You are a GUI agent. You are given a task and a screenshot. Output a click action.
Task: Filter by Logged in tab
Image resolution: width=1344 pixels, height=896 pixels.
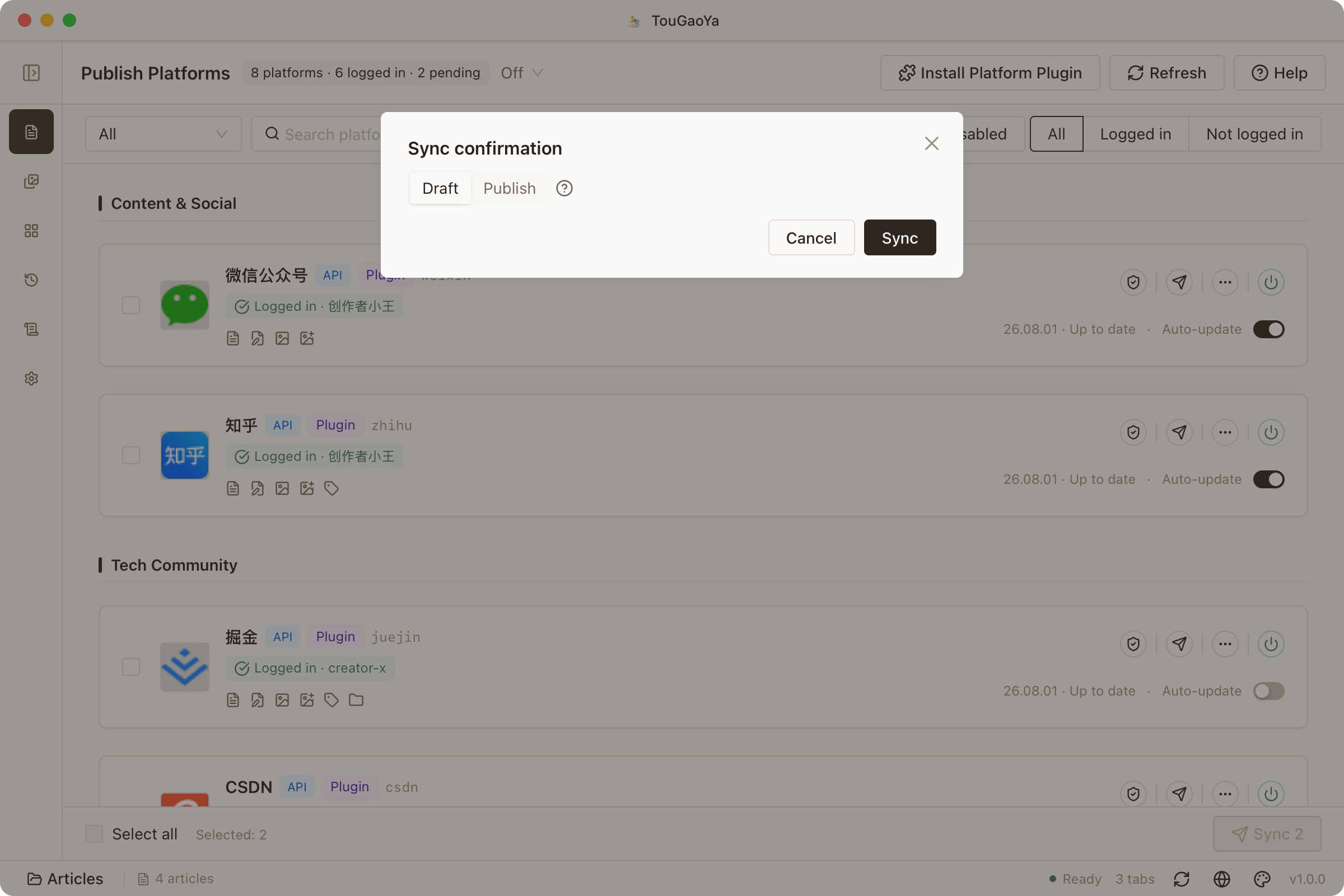point(1136,134)
